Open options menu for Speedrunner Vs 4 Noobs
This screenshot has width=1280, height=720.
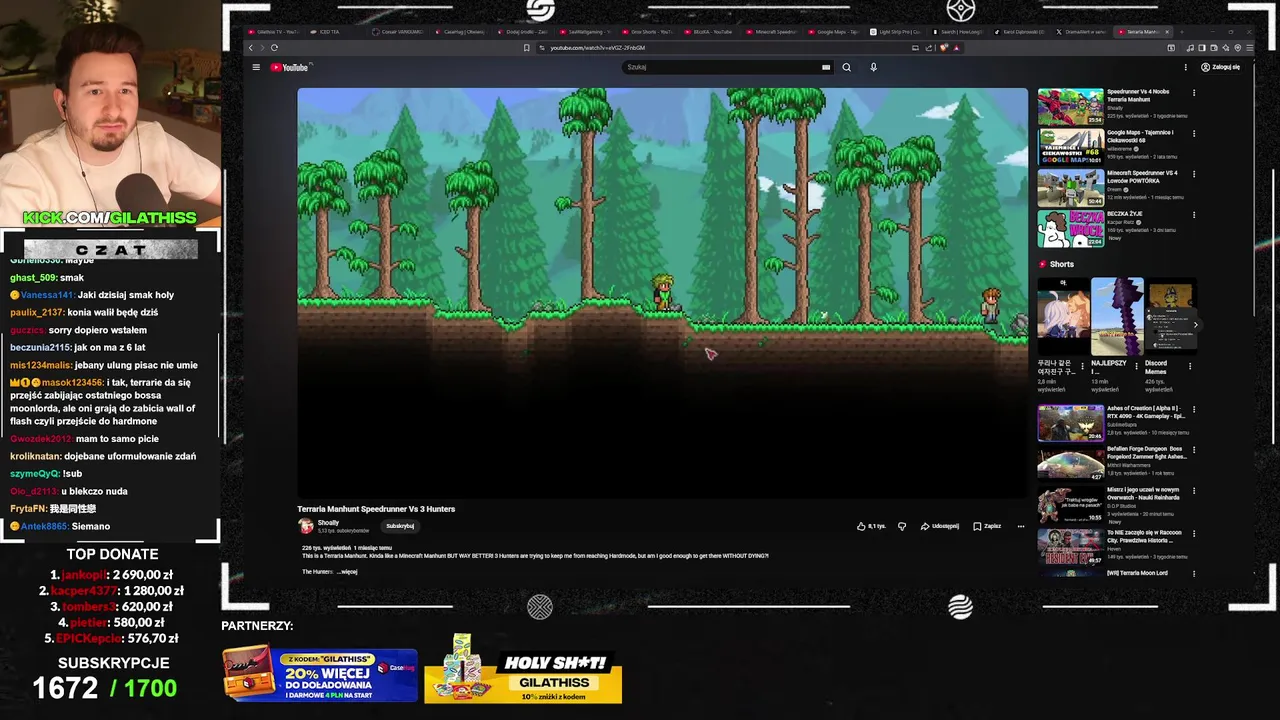pos(1193,92)
